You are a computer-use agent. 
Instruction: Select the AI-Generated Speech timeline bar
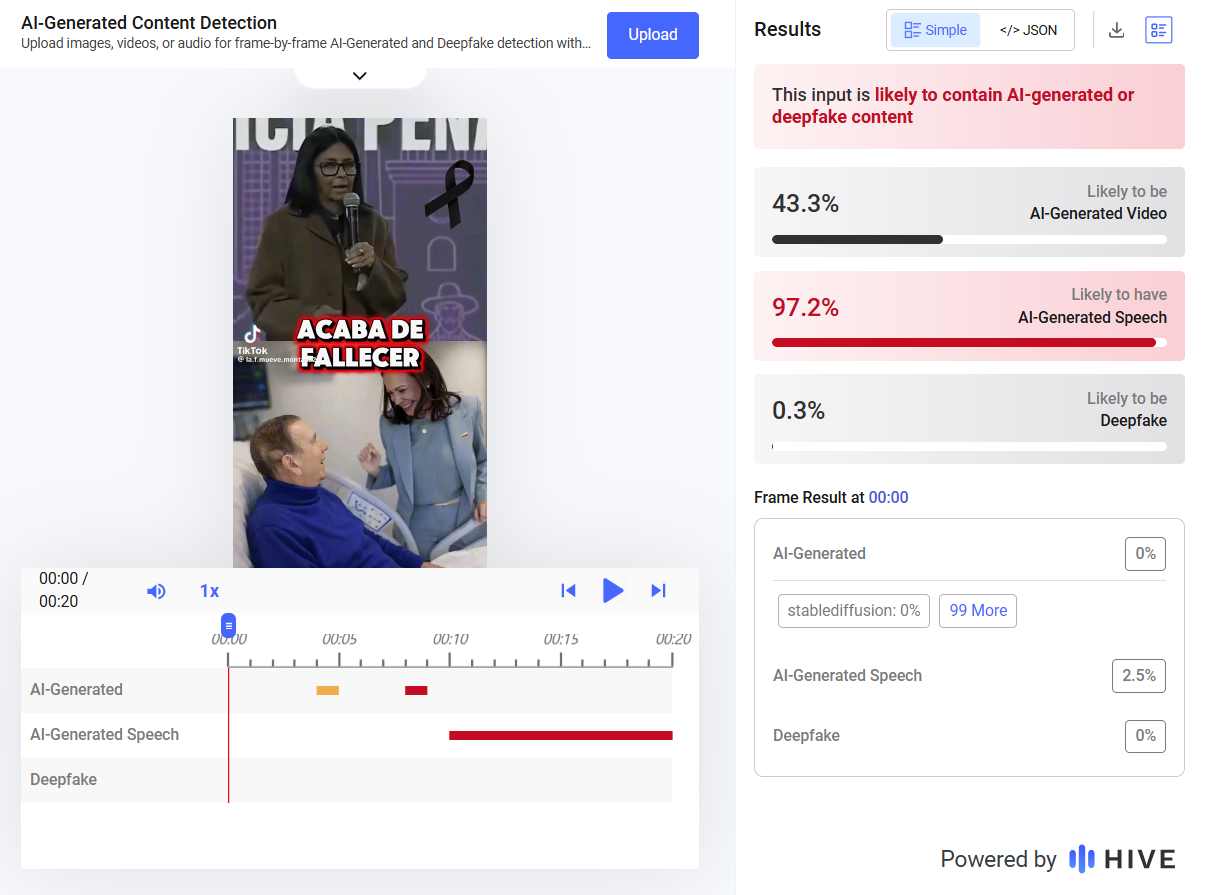point(561,735)
